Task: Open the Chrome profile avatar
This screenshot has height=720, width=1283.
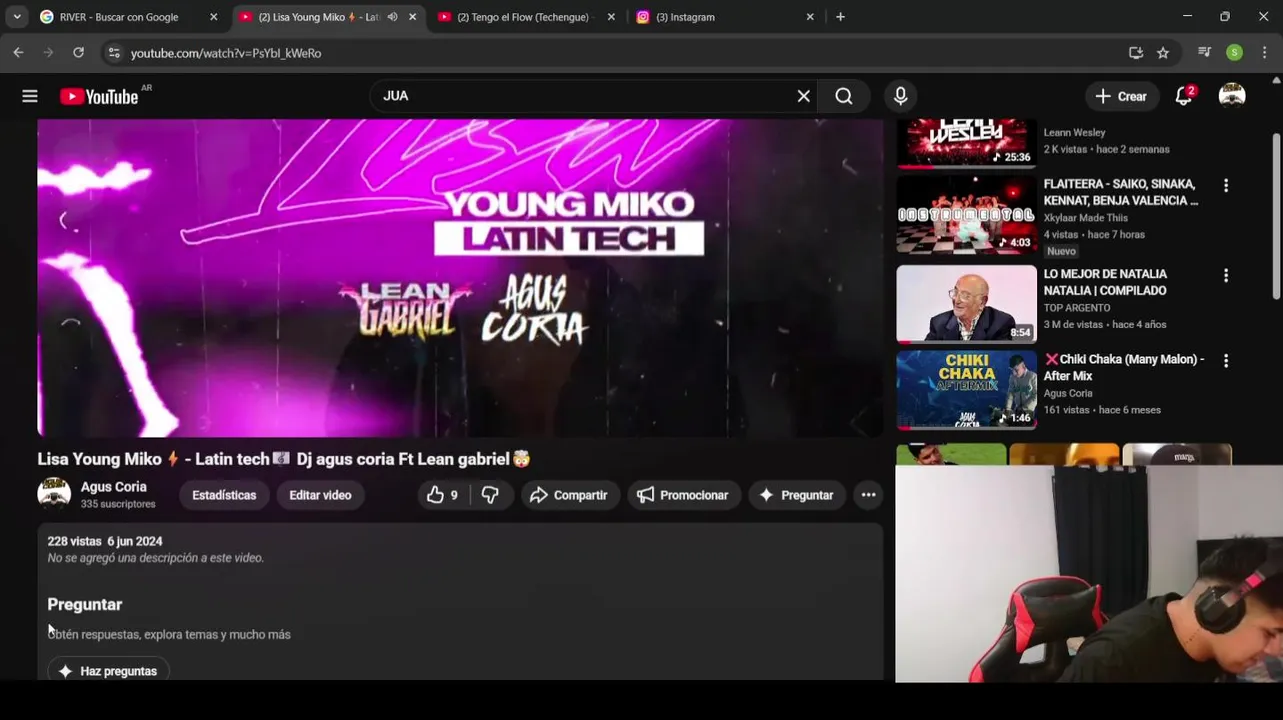Action: (1234, 53)
